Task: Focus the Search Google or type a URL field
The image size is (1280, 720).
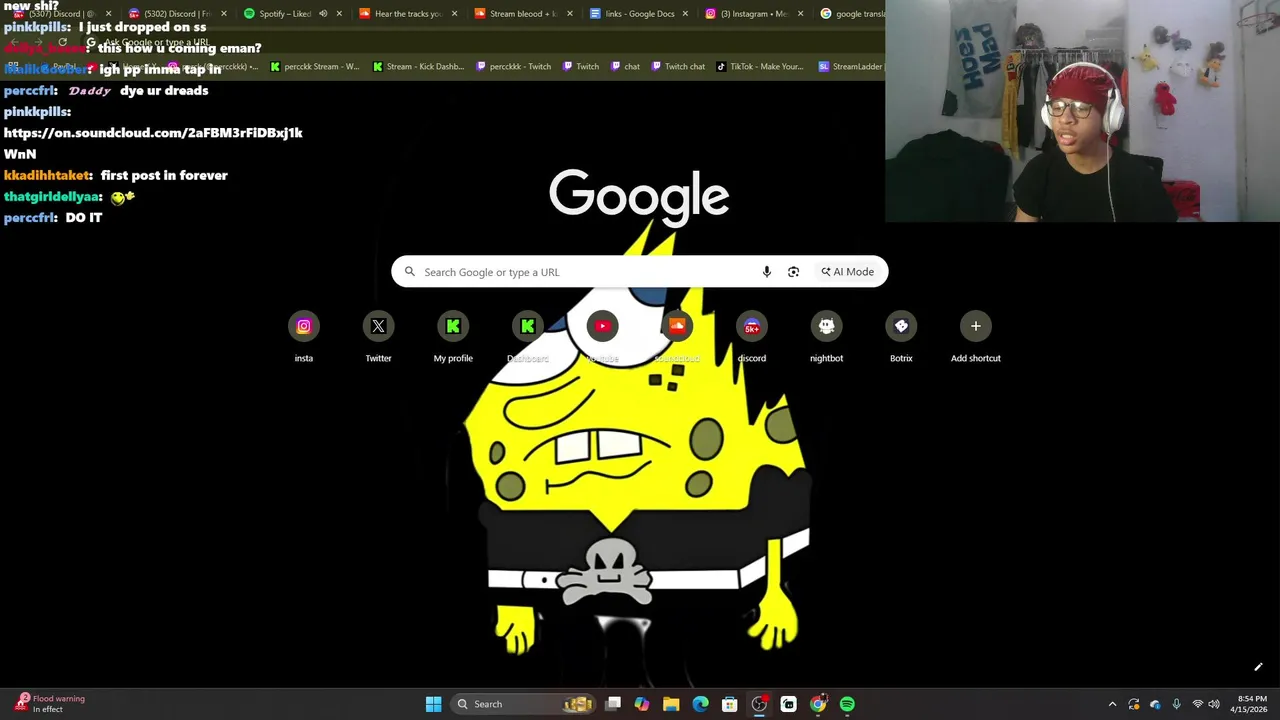Action: pos(639,272)
